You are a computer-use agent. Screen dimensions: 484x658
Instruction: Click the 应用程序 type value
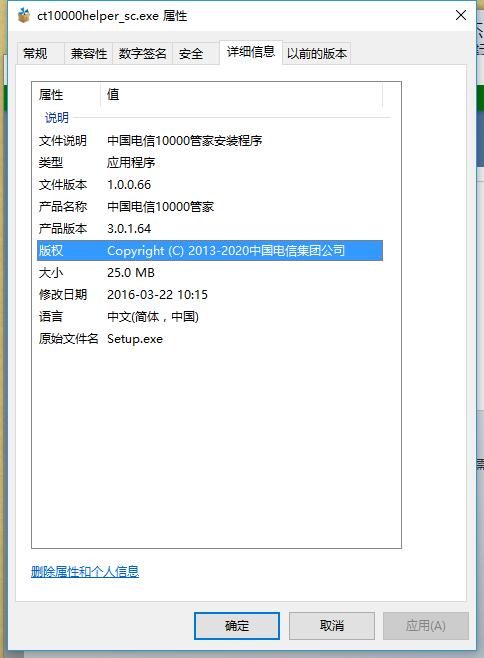(x=131, y=162)
